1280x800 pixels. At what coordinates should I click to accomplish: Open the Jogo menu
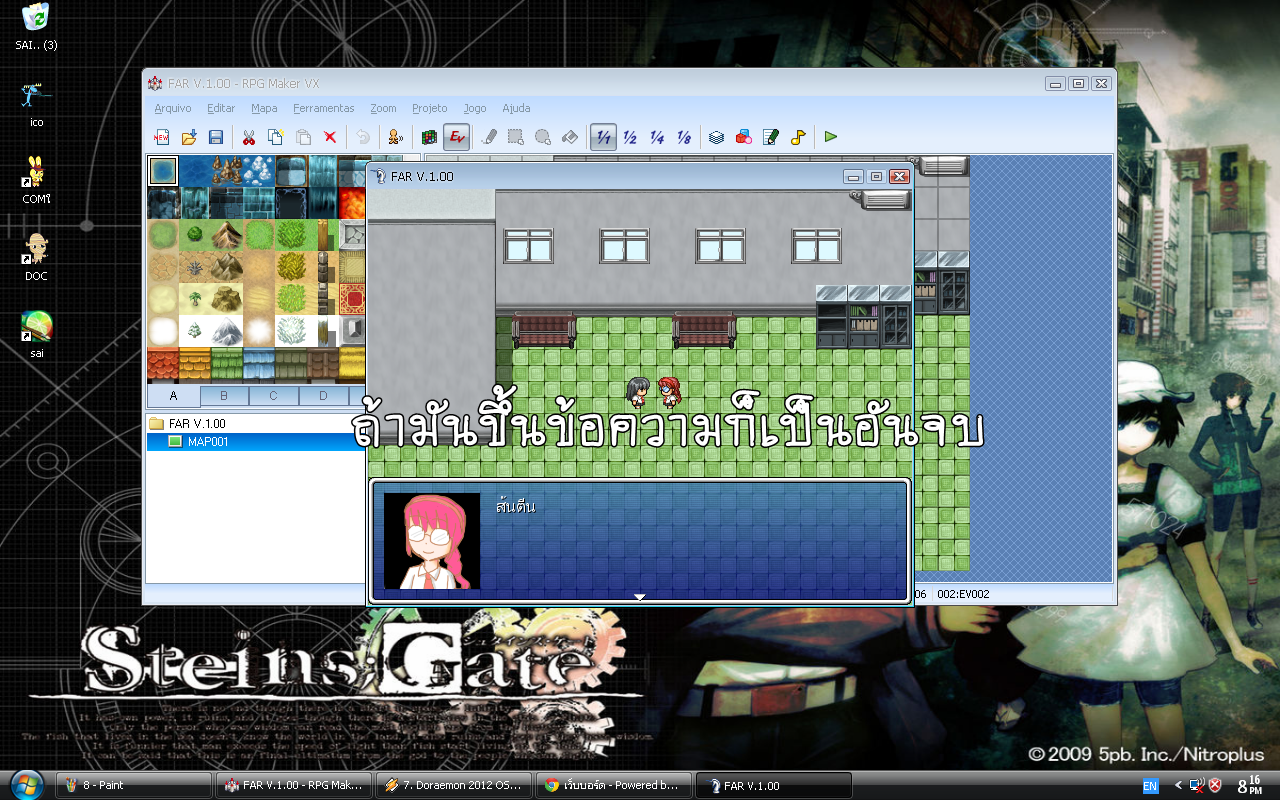pos(475,108)
